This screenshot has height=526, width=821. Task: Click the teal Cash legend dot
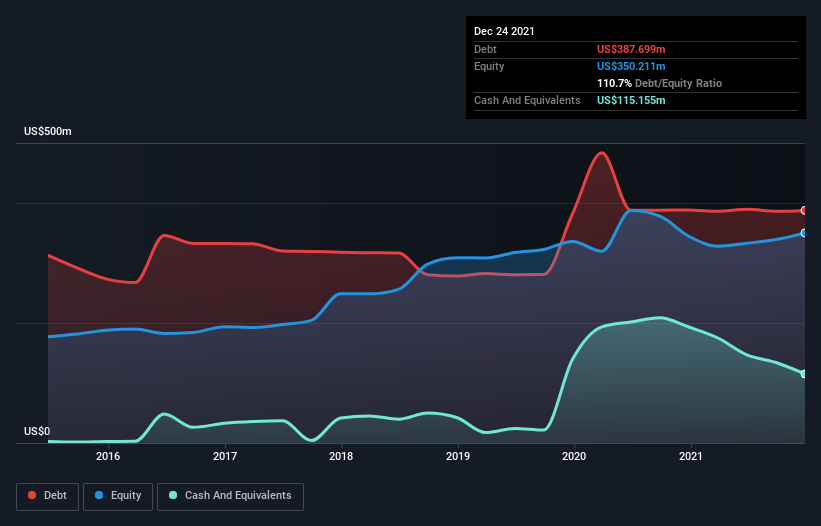click(x=173, y=495)
